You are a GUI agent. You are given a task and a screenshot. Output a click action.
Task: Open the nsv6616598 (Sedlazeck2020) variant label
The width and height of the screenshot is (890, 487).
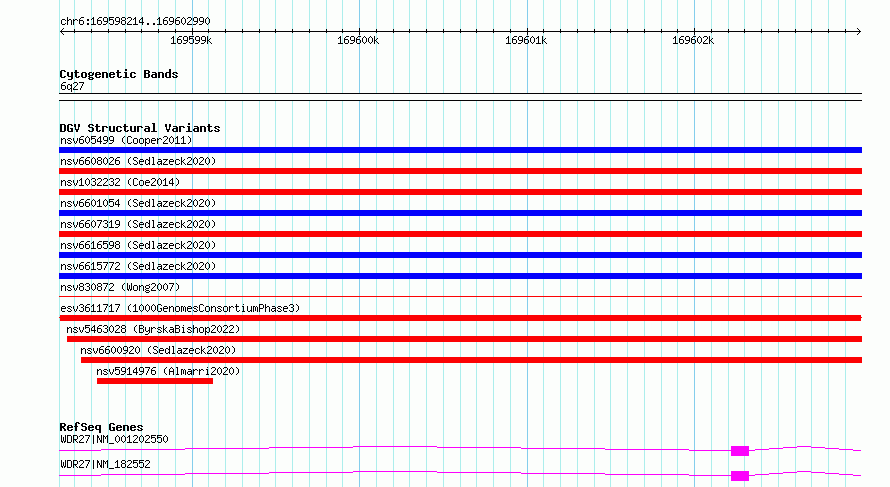(x=138, y=245)
